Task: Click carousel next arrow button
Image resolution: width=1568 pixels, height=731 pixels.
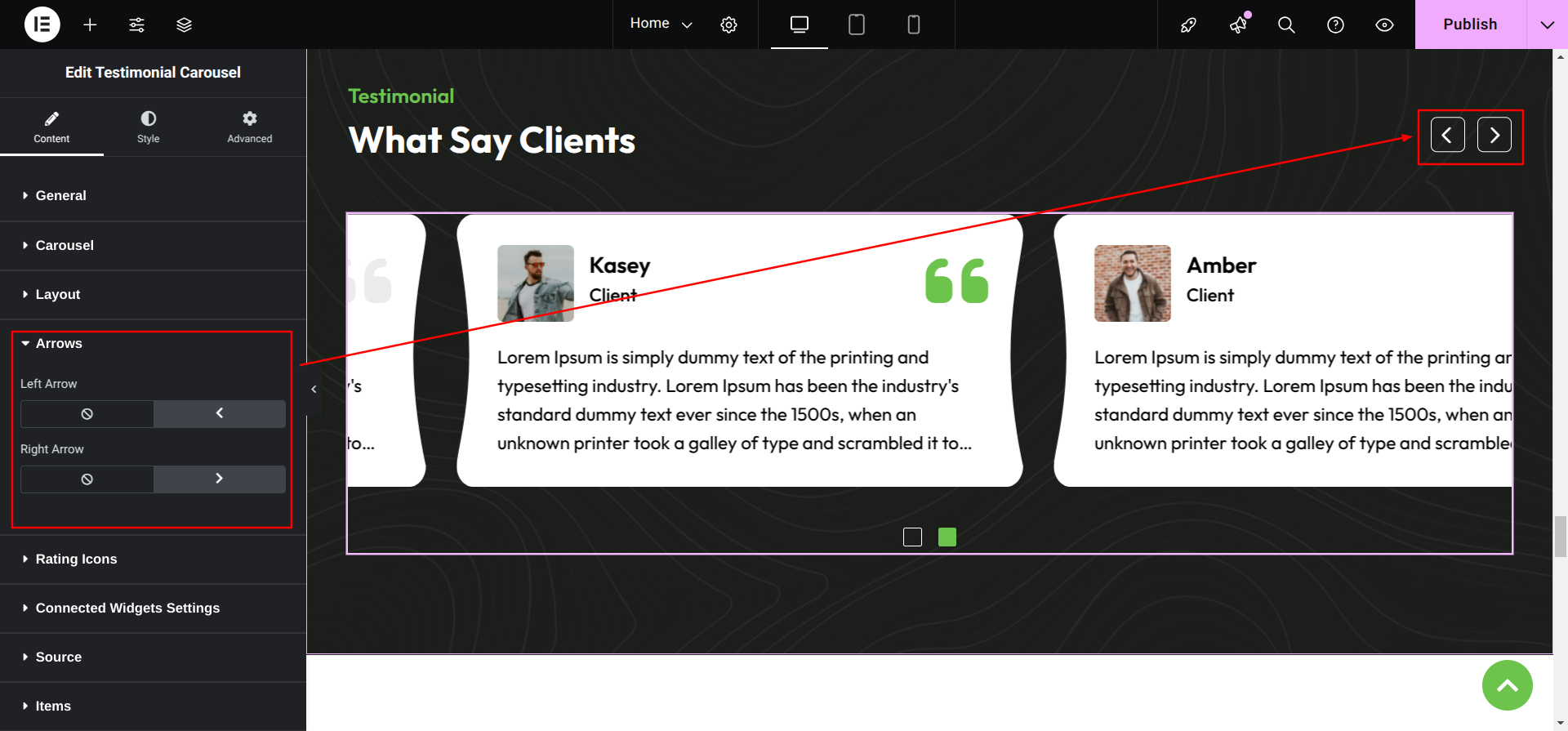Action: (x=1494, y=135)
